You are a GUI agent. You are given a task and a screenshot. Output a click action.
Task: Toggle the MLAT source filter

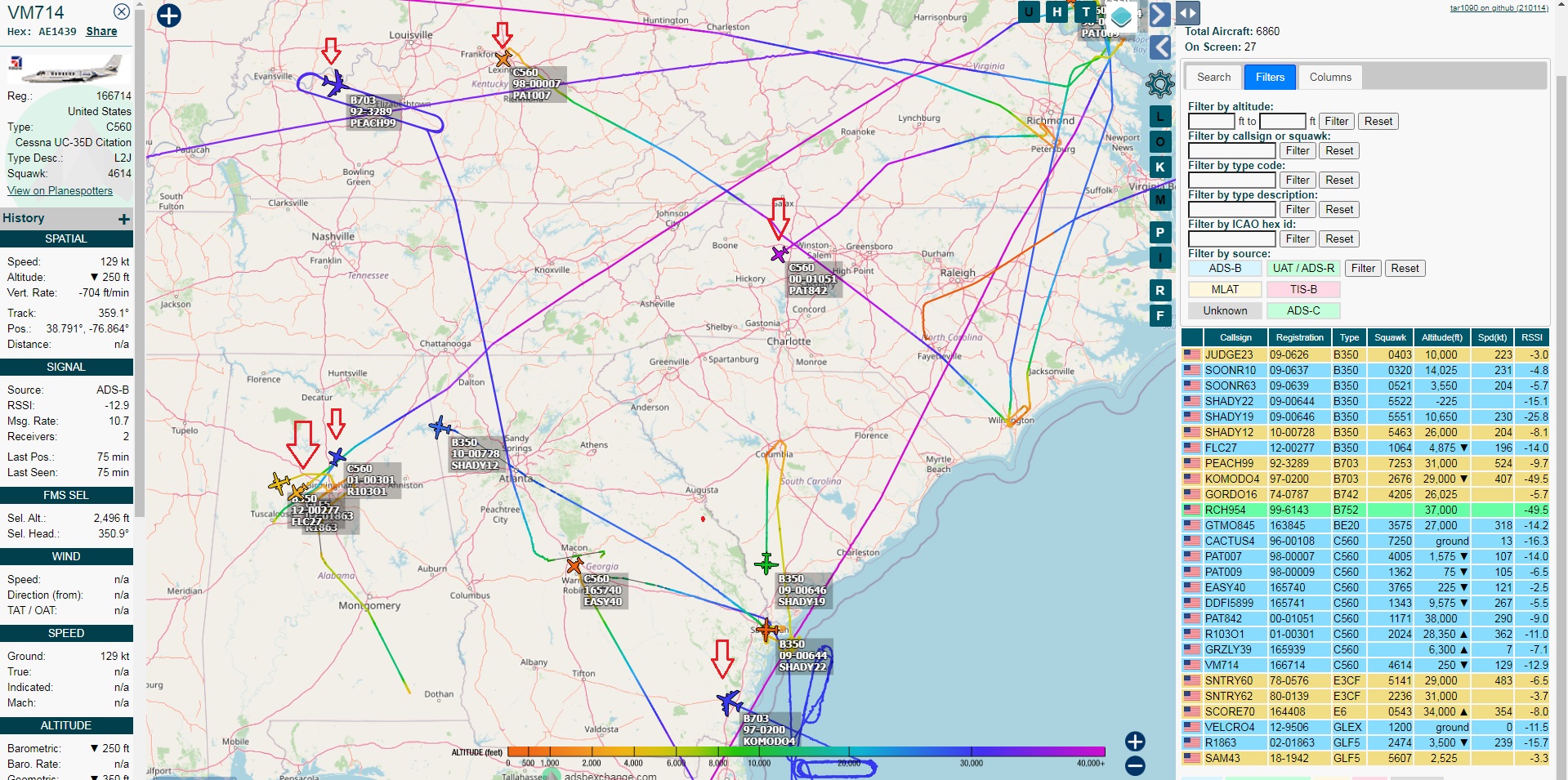pyautogui.click(x=1225, y=289)
